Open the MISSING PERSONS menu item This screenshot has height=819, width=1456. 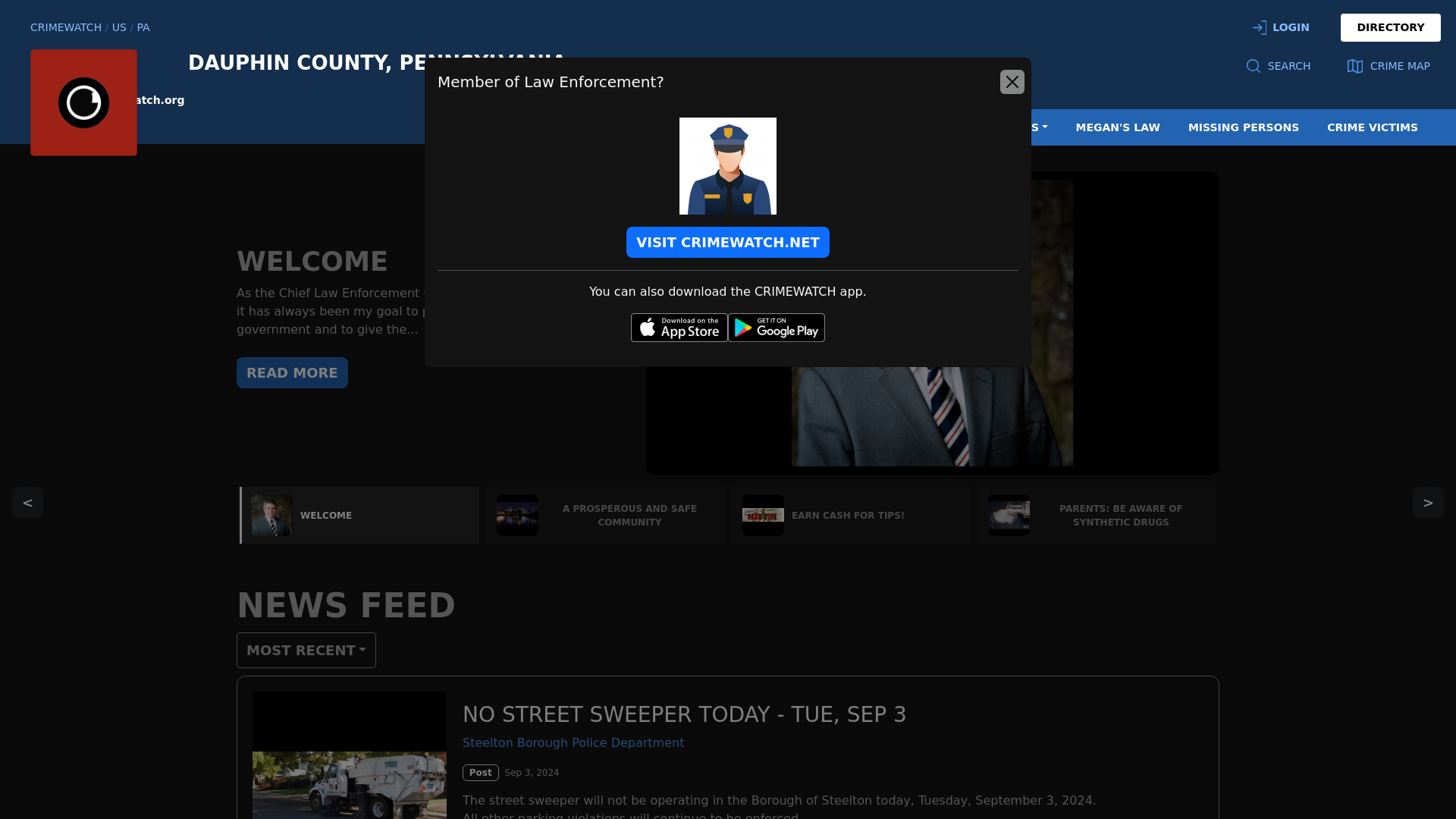(x=1243, y=127)
